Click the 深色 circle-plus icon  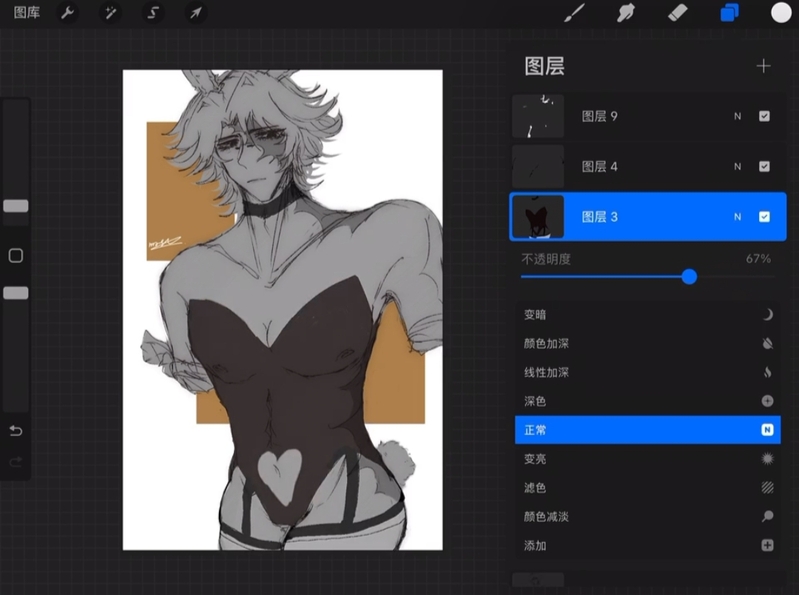[x=767, y=401]
